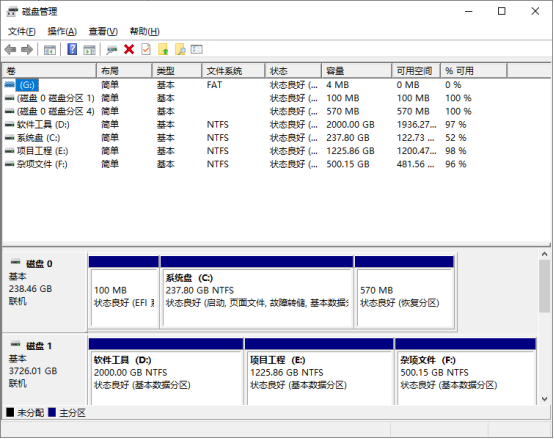
Task: Minimize the 磁盘管理 window
Action: 468,11
